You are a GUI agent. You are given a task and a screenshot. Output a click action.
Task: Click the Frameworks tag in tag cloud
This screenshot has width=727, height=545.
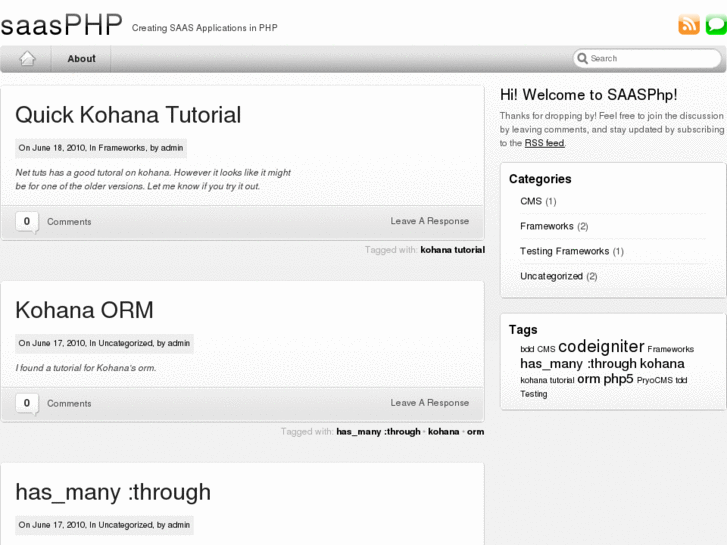pos(670,349)
